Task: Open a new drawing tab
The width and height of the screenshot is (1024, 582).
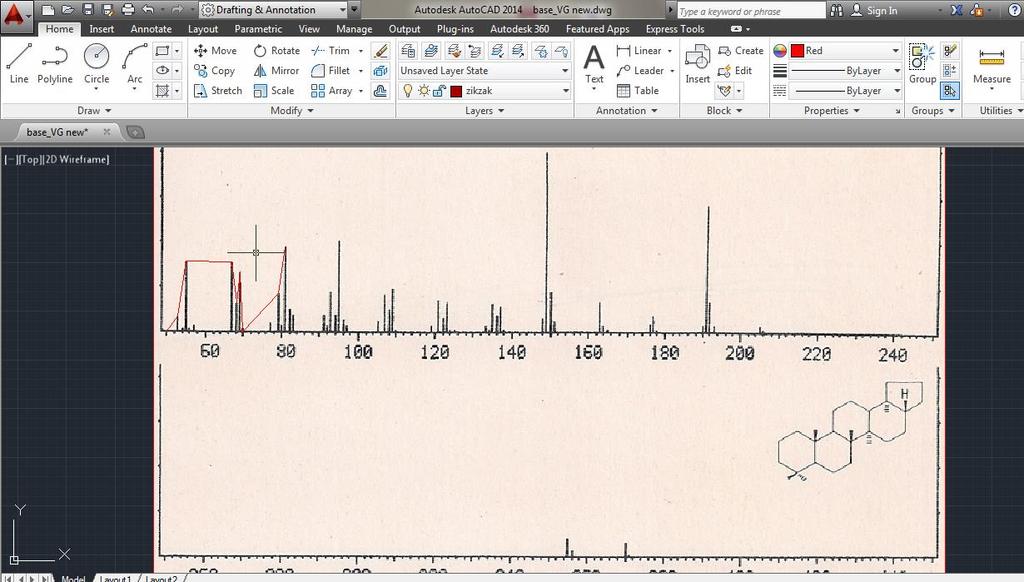Action: coord(135,132)
